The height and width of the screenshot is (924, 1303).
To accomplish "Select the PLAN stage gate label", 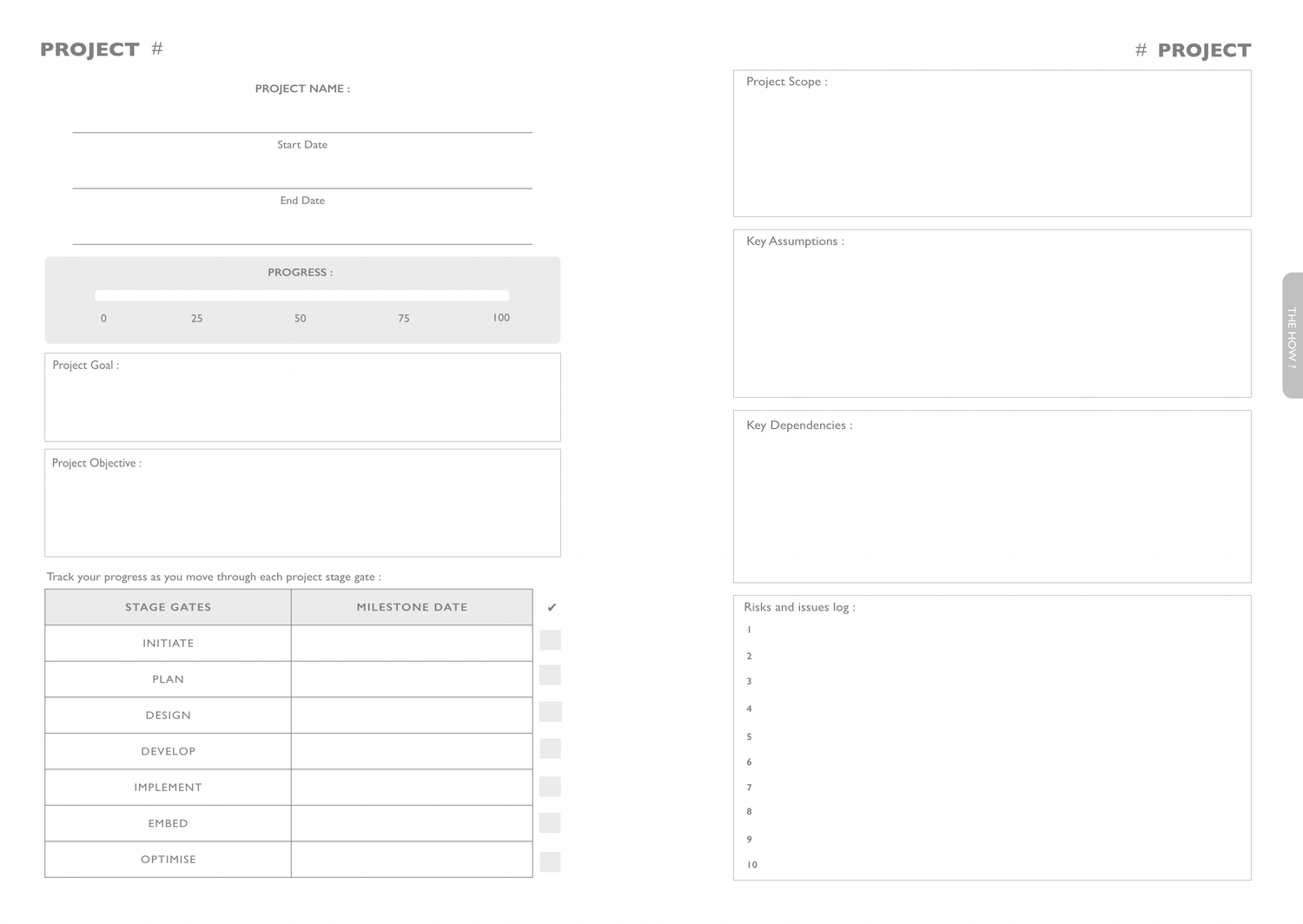I will pyautogui.click(x=169, y=679).
